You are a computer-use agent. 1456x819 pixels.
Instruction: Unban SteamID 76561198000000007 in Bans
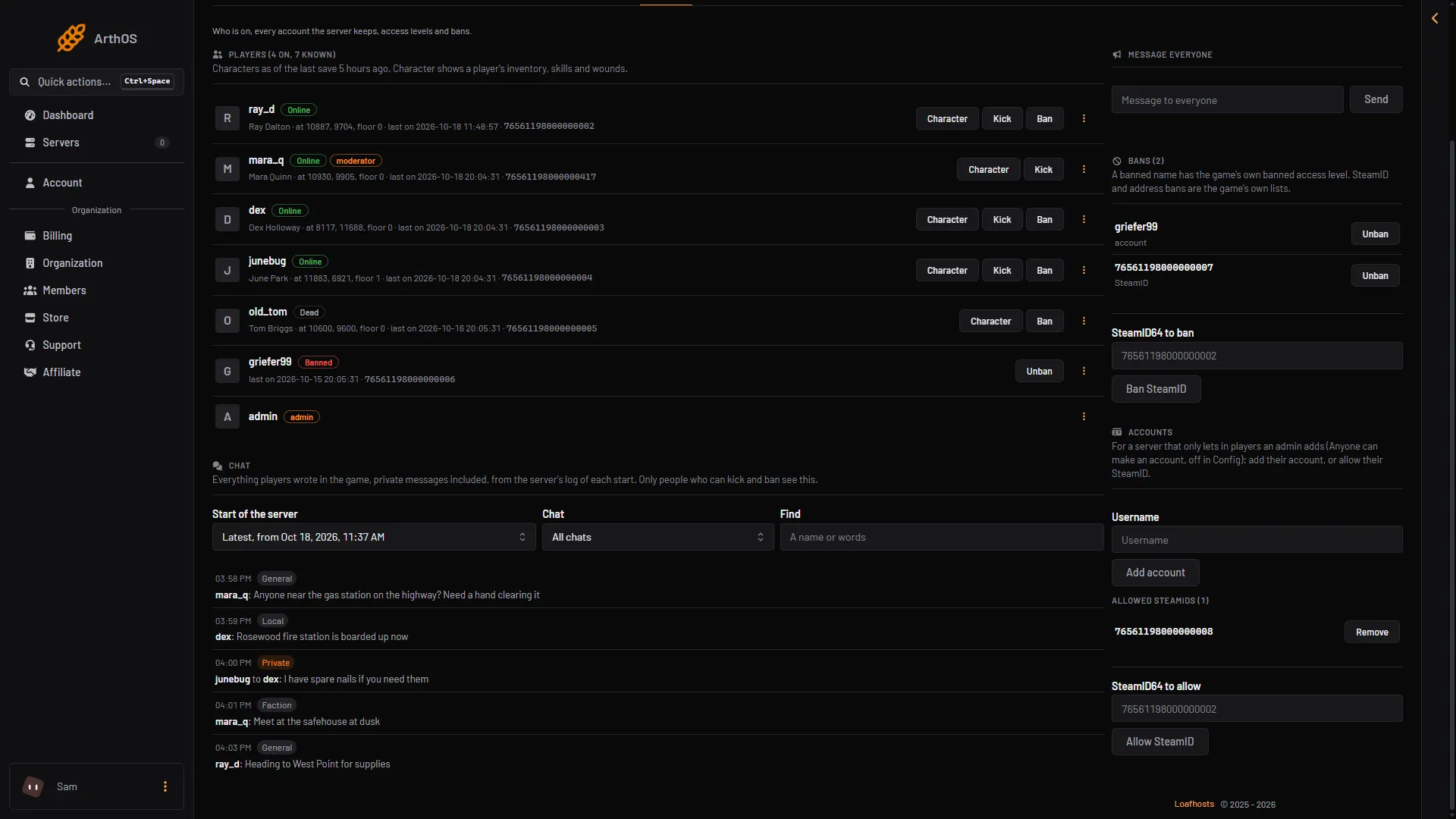point(1375,276)
